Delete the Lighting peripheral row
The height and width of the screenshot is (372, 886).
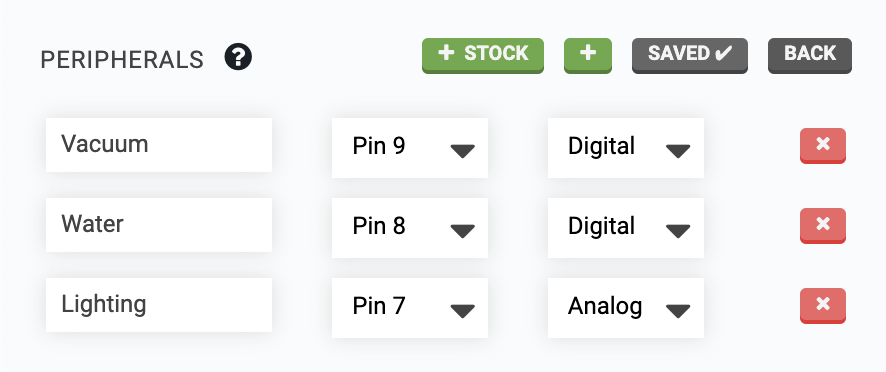point(823,306)
